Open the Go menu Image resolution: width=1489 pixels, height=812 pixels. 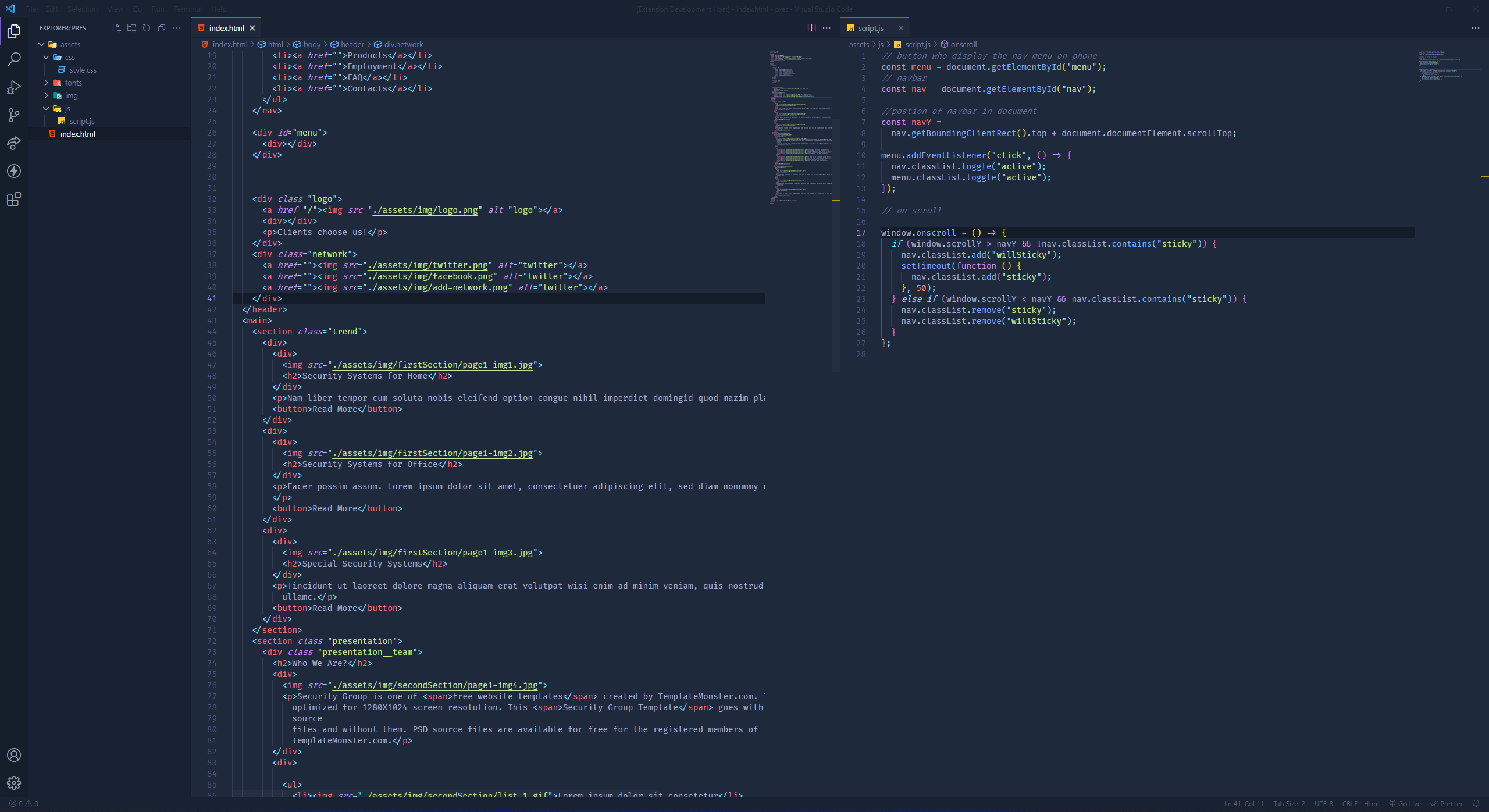pos(137,9)
